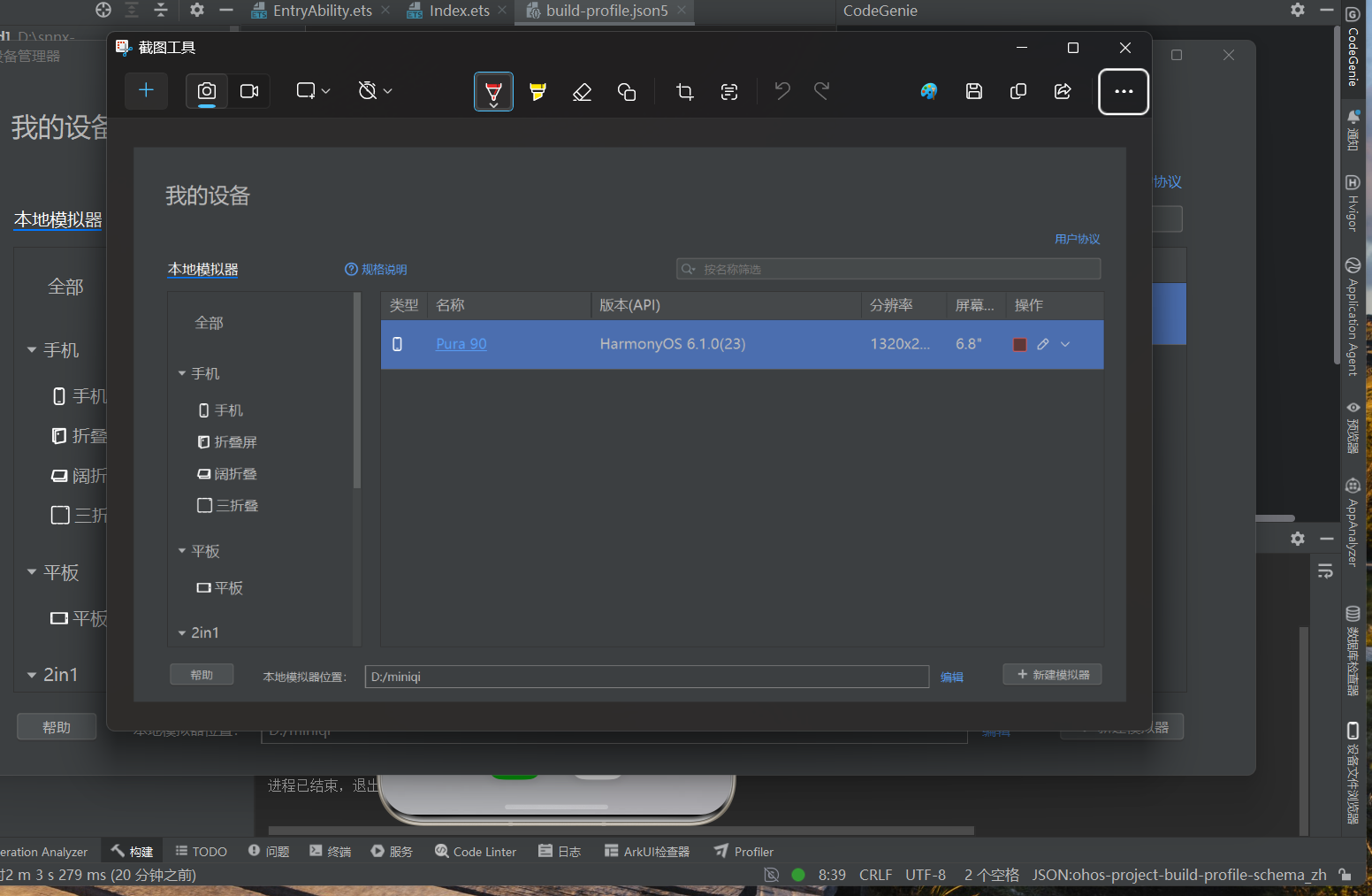Open the snip in Paint
Viewport: 1372px width, 896px height.
929,91
